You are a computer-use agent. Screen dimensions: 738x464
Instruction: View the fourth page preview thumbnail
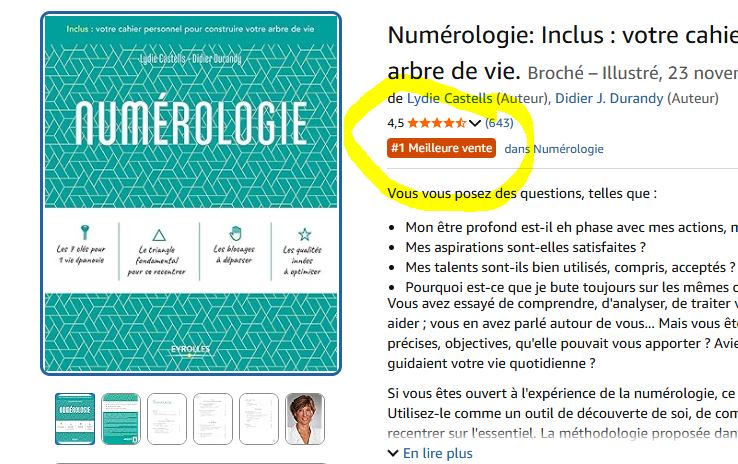click(213, 419)
